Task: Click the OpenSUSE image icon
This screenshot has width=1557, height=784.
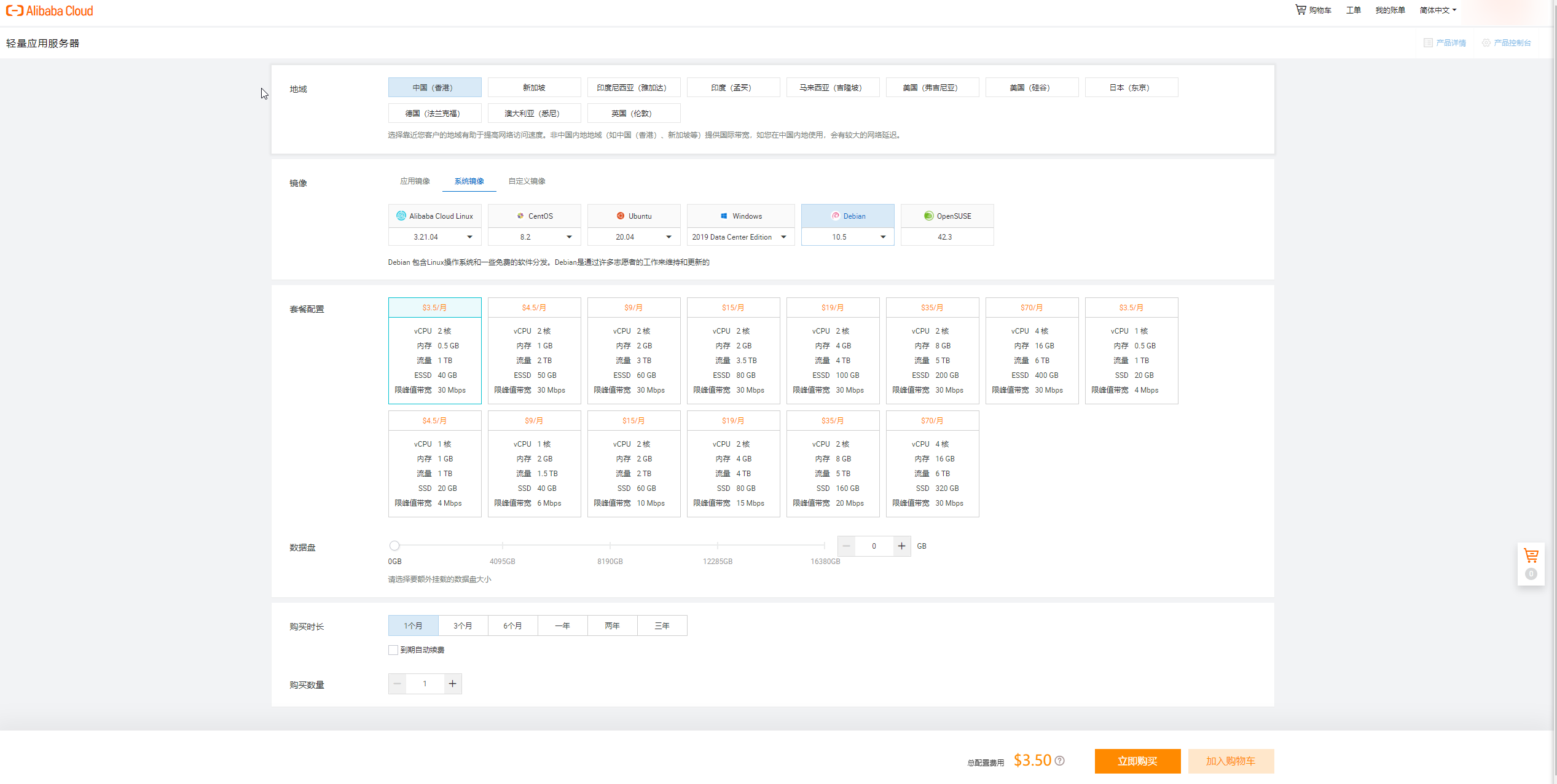Action: [928, 216]
